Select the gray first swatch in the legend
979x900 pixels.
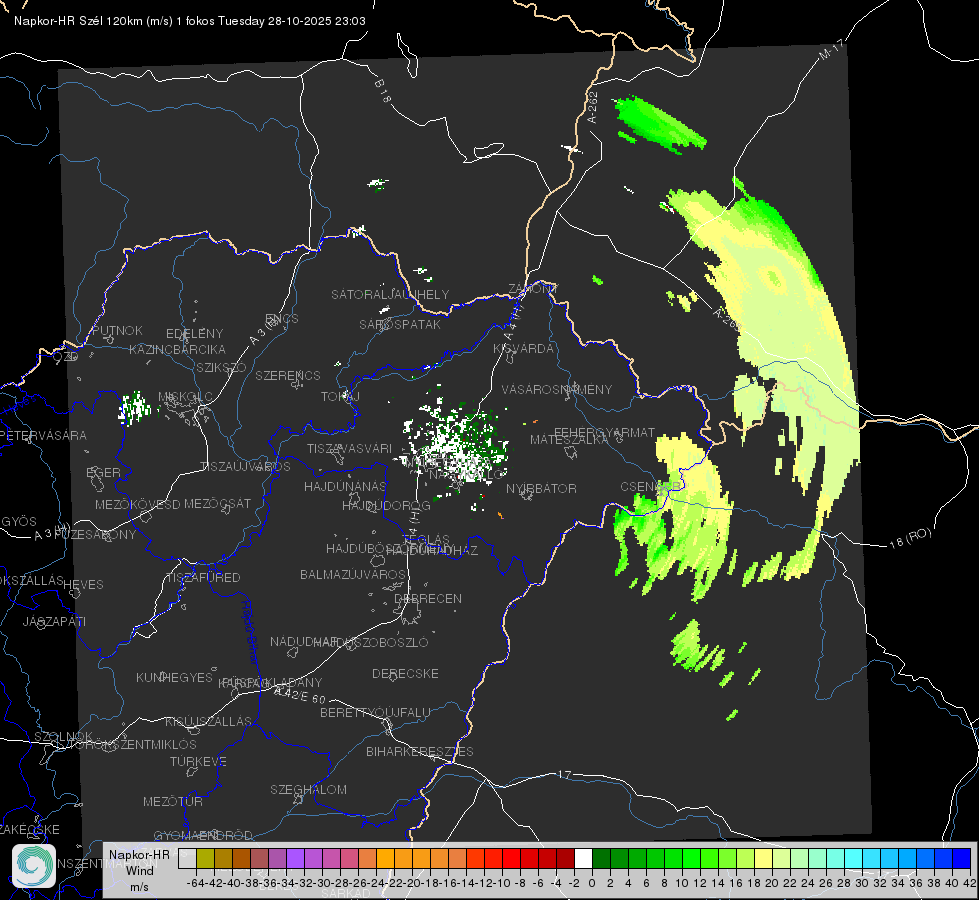point(187,858)
